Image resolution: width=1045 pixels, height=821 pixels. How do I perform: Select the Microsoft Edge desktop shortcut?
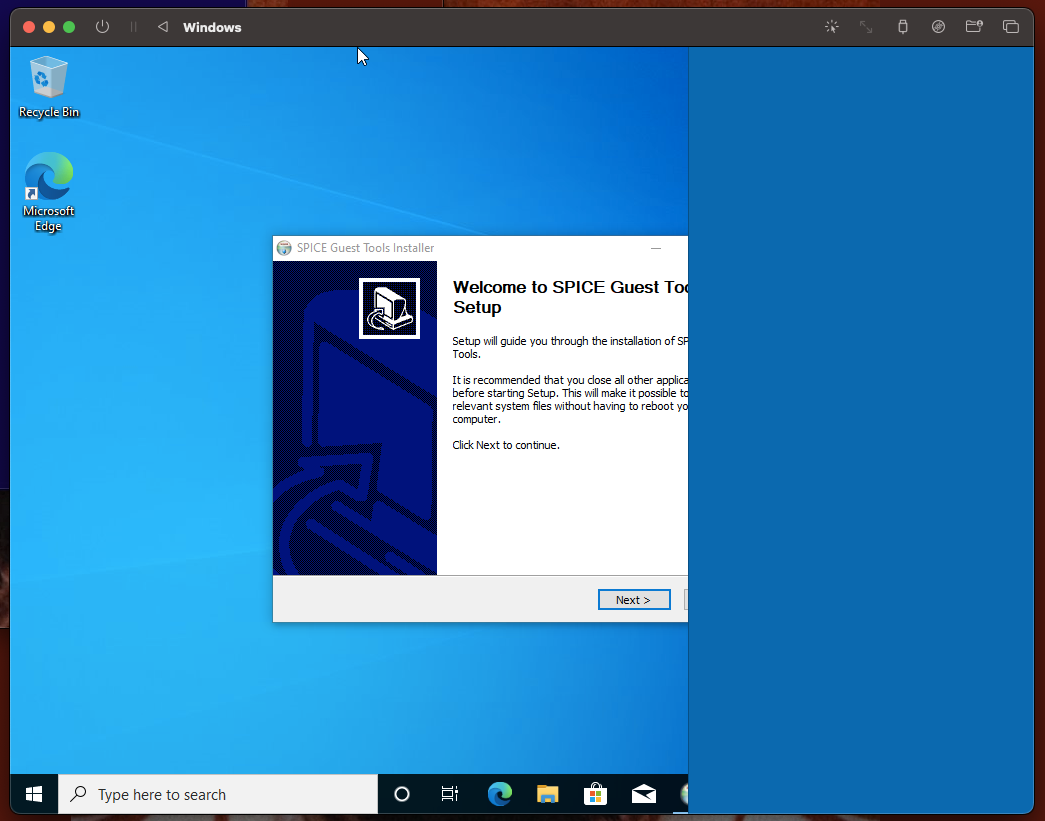(49, 192)
